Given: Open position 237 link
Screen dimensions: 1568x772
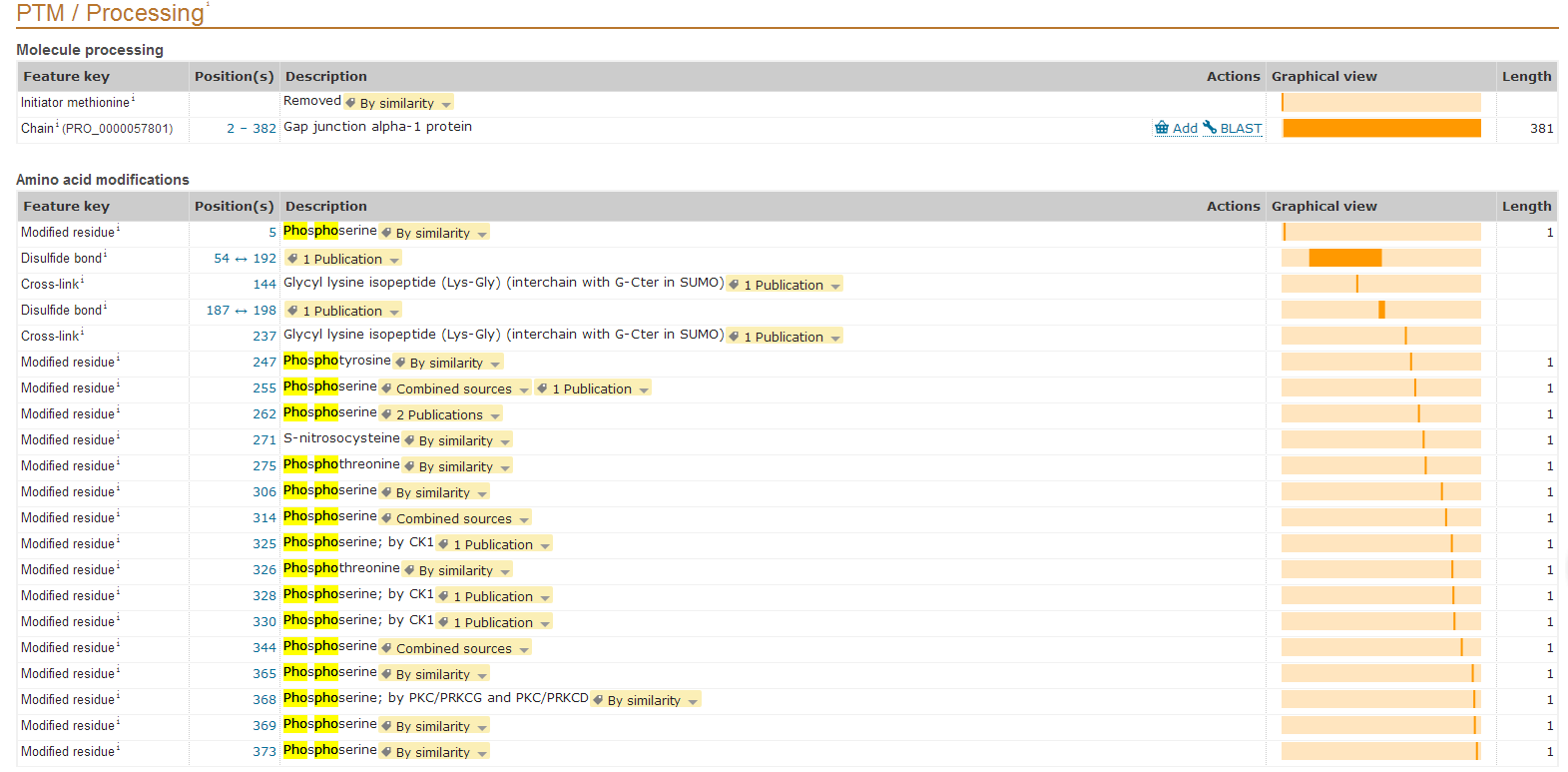Looking at the screenshot, I should 264,337.
